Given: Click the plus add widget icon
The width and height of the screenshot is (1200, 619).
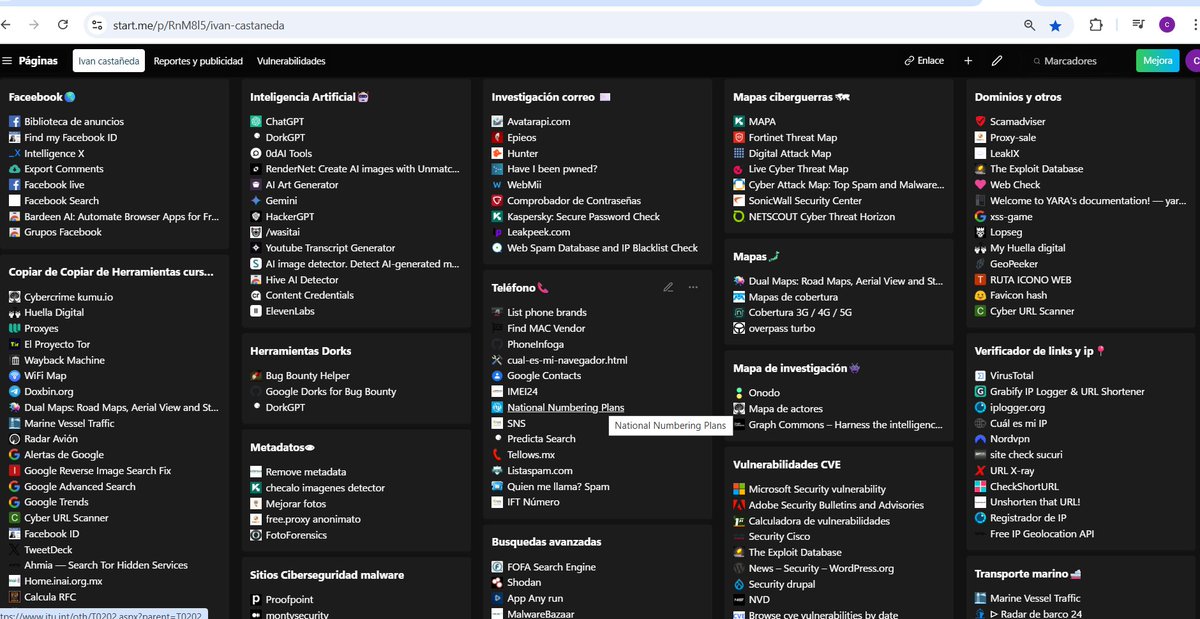Looking at the screenshot, I should click(968, 61).
